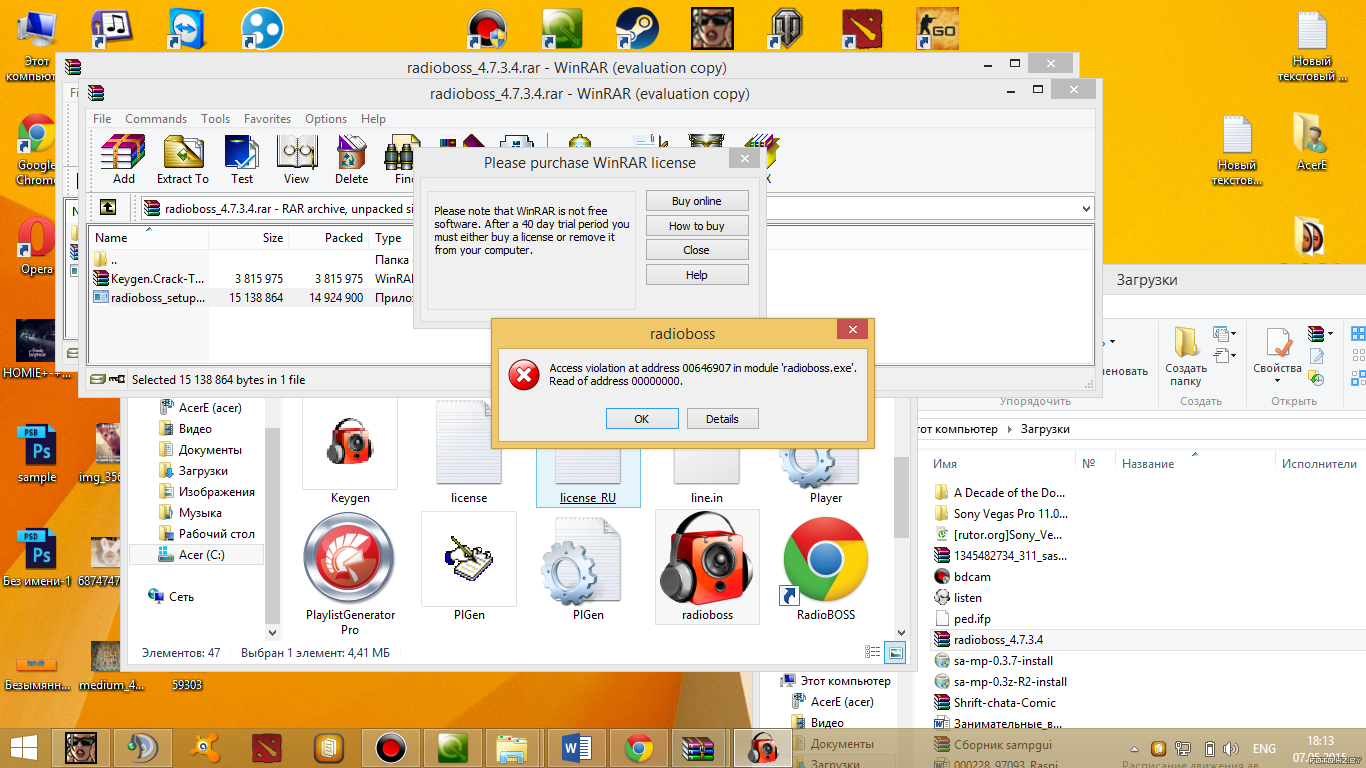Click WinRAR taskbar icon
This screenshot has height=768, width=1366.
[x=696, y=747]
